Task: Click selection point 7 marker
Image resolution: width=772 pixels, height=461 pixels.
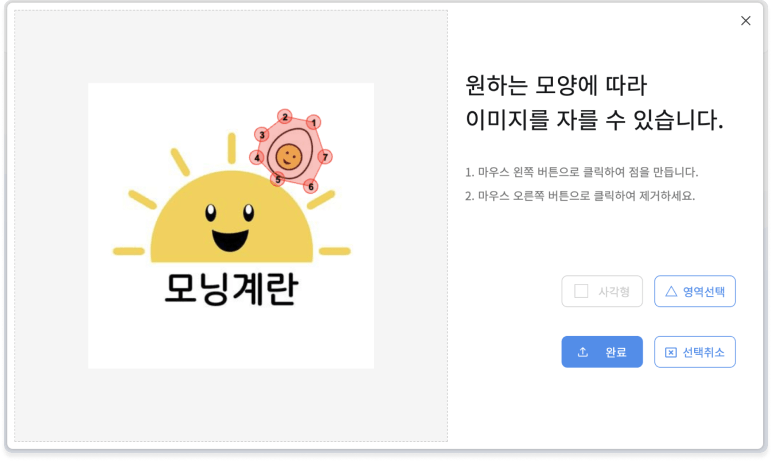Action: click(x=325, y=157)
